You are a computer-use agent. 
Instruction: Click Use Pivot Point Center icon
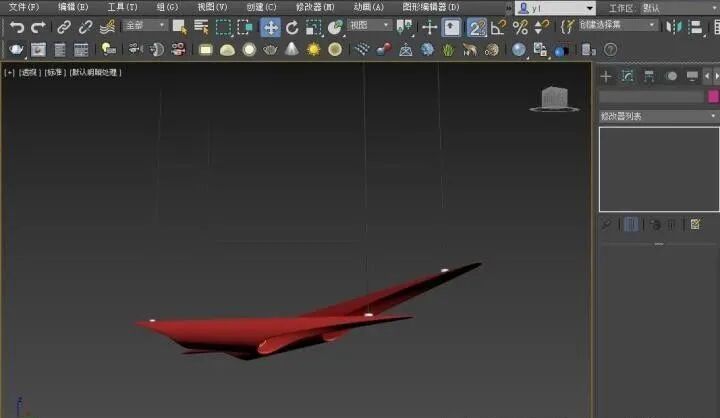click(404, 28)
